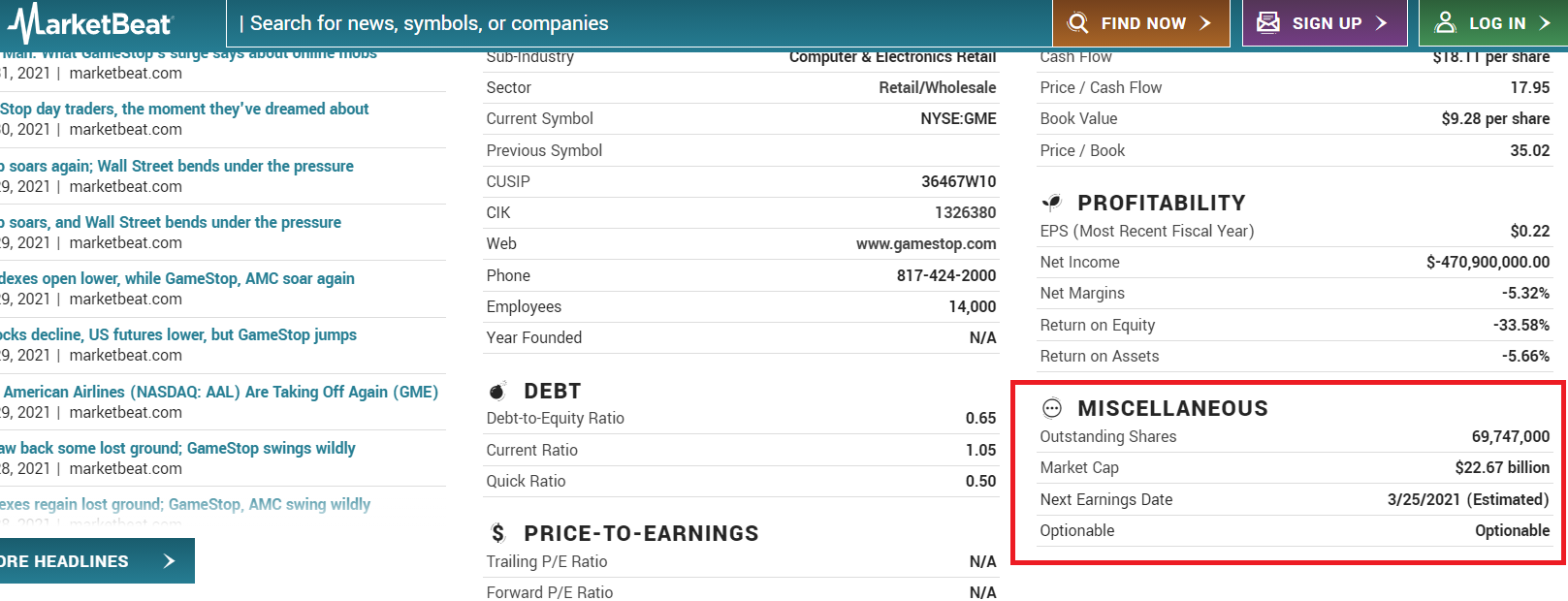This screenshot has width=1568, height=601.
Task: Click the magnifier icon on Find Now
Action: [1077, 23]
